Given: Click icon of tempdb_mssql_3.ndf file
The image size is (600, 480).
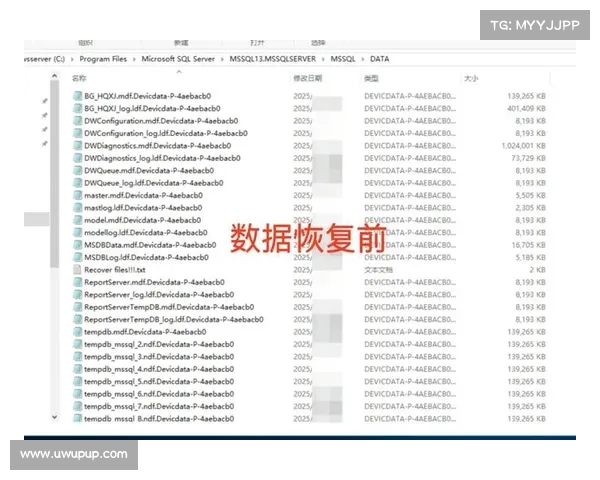Looking at the screenshot, I should tap(78, 356).
